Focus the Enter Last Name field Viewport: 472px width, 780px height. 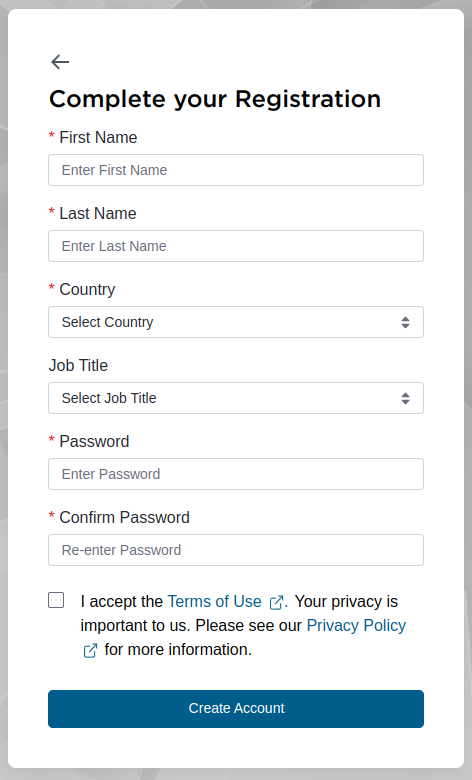236,246
